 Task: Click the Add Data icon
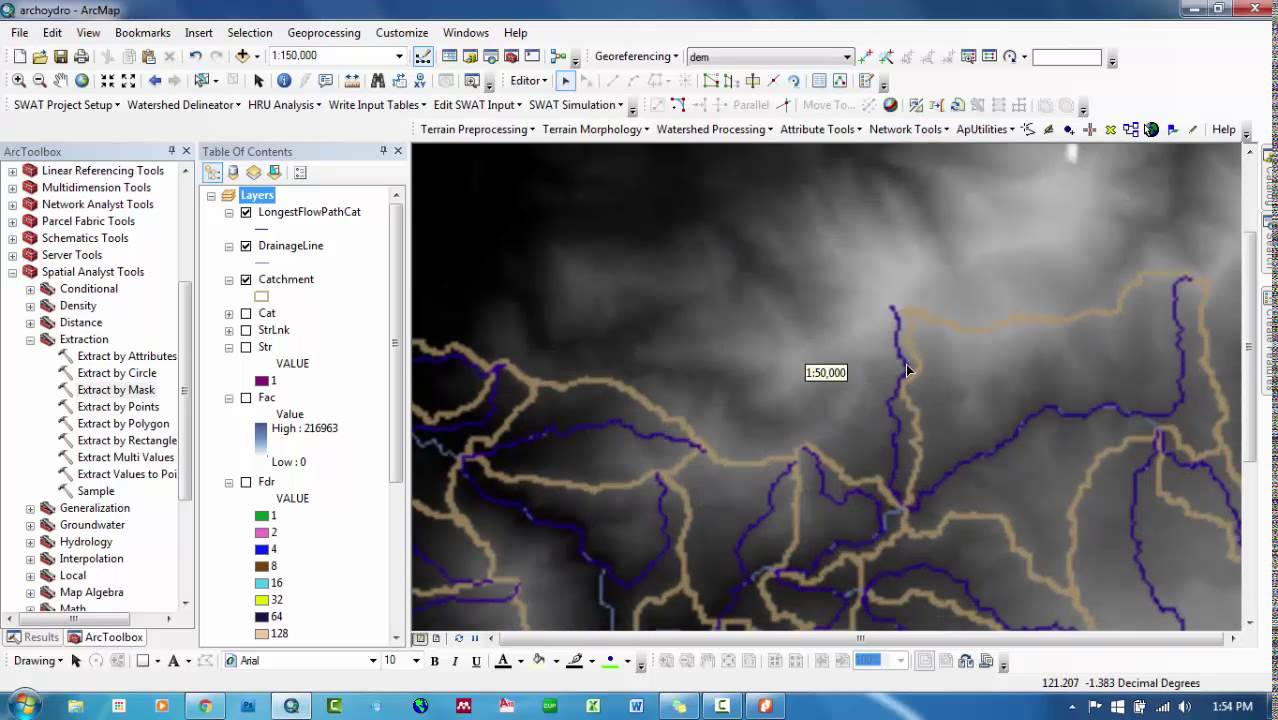242,56
